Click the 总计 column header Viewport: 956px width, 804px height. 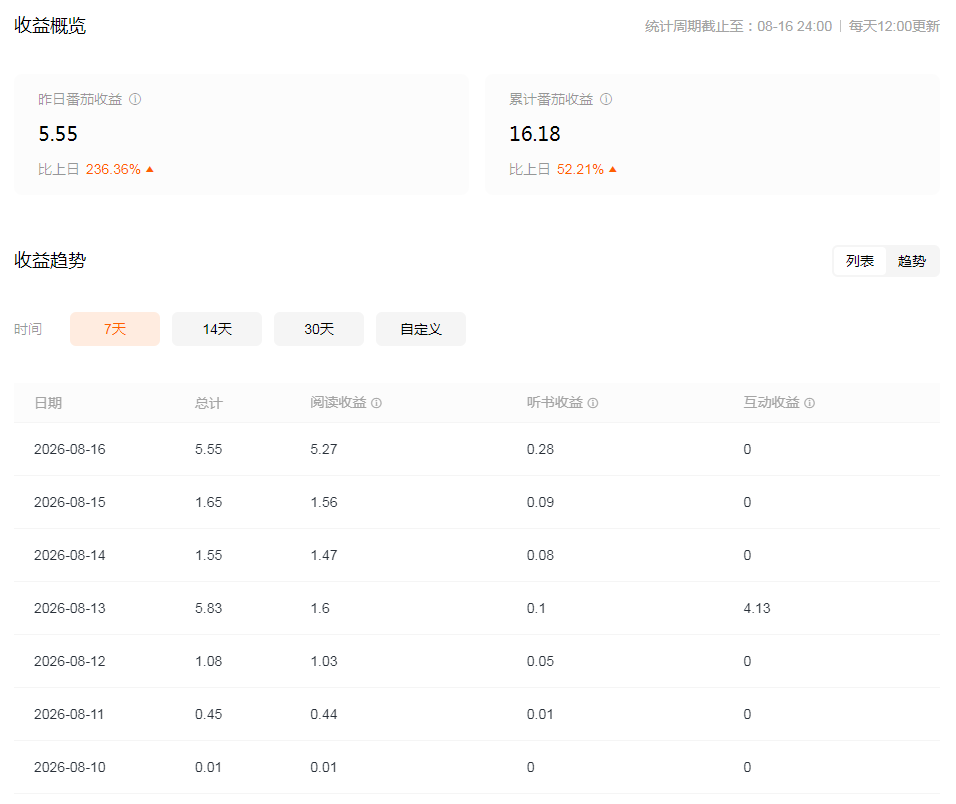(x=209, y=403)
